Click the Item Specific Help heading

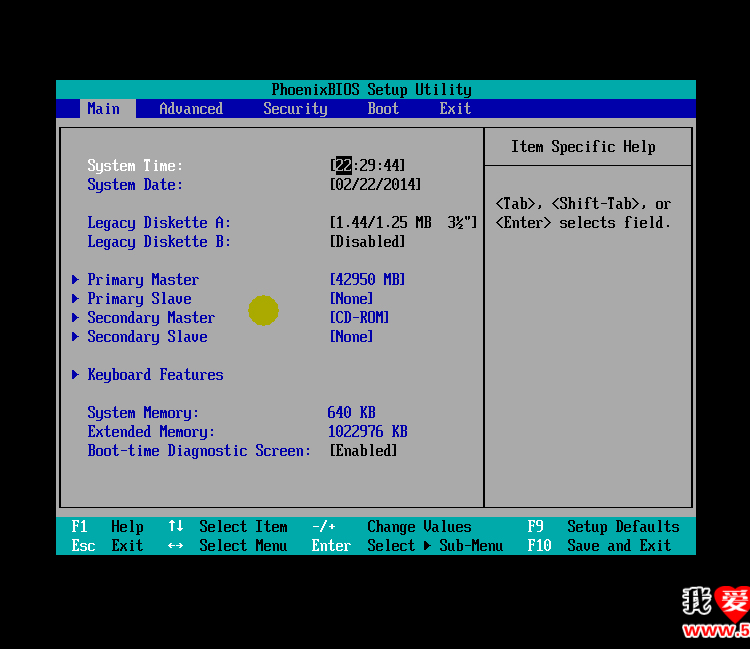tap(584, 146)
